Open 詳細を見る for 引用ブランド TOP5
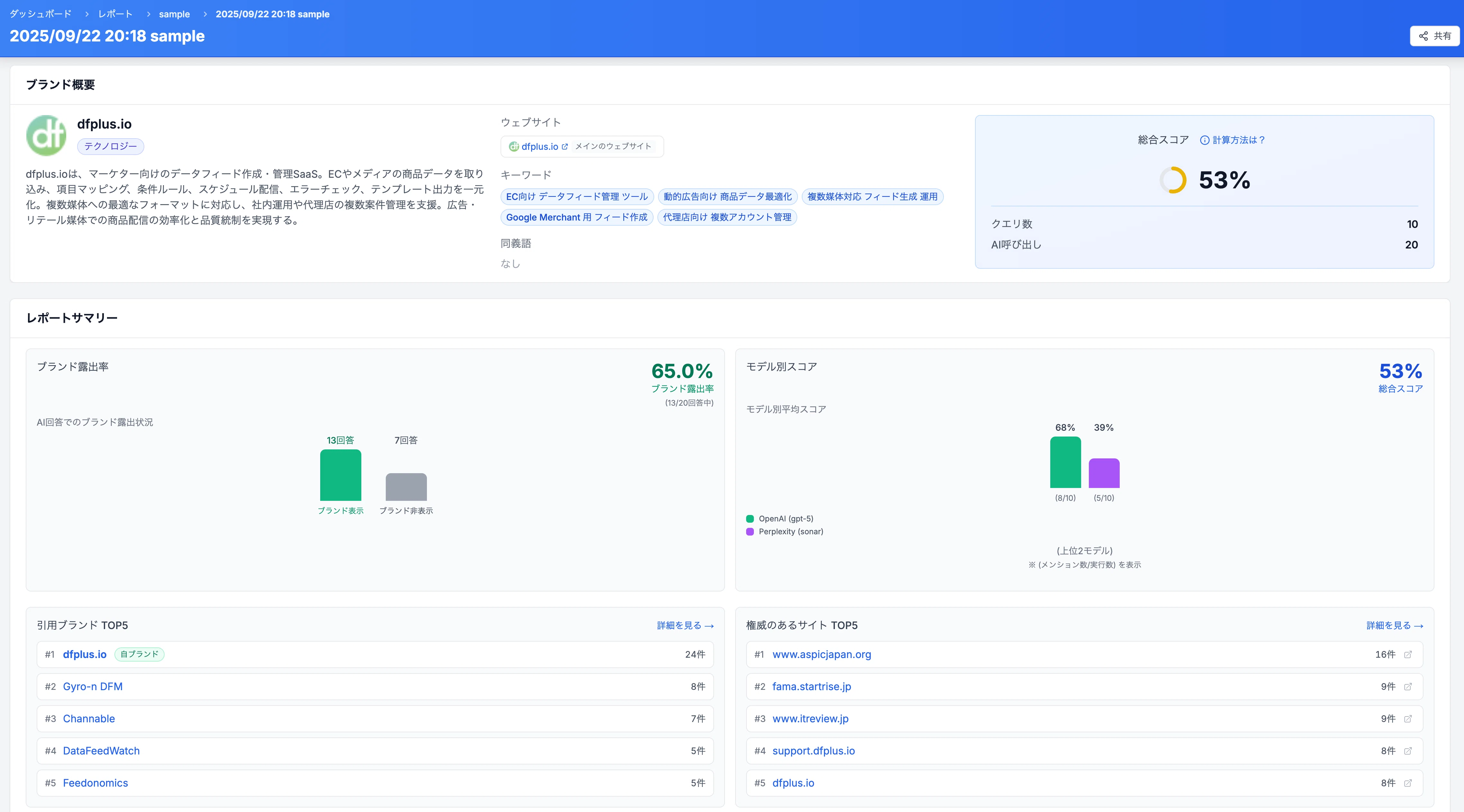Image resolution: width=1464 pixels, height=812 pixels. (685, 625)
